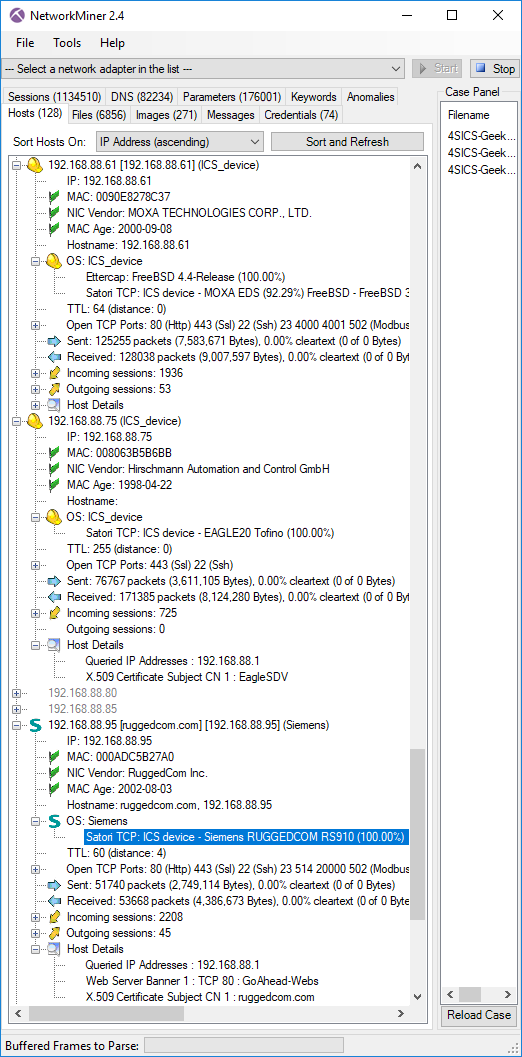The image size is (522, 1057).
Task: Click the Received arrow icon for 128038 packets
Action: pyautogui.click(x=55, y=357)
